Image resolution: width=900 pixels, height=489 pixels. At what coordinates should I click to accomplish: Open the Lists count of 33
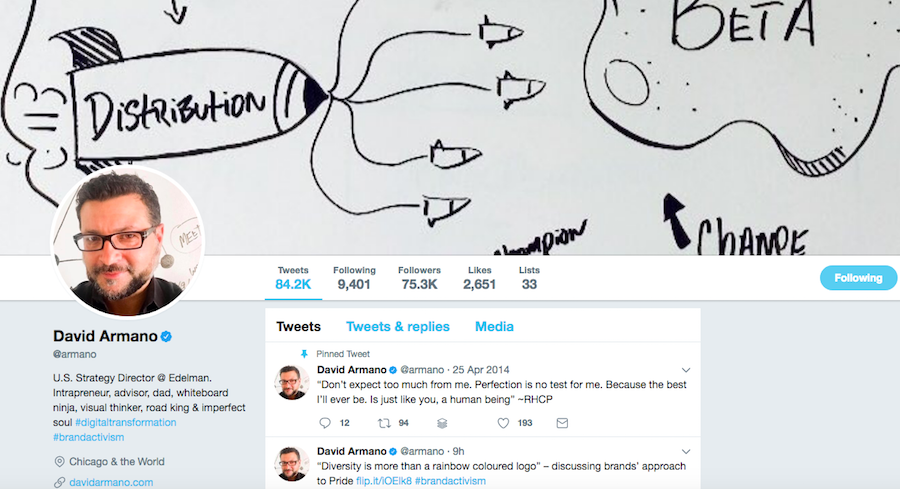pos(529,278)
